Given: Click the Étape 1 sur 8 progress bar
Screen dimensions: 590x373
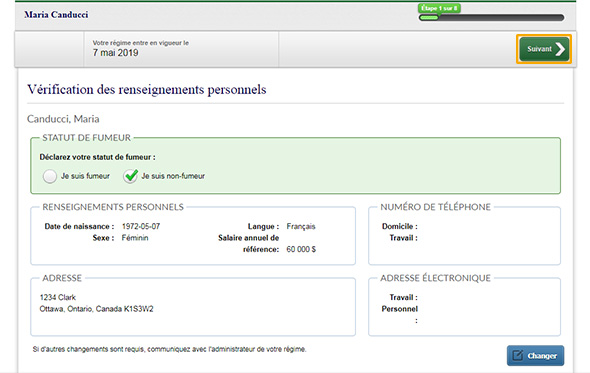Looking at the screenshot, I should (x=491, y=18).
